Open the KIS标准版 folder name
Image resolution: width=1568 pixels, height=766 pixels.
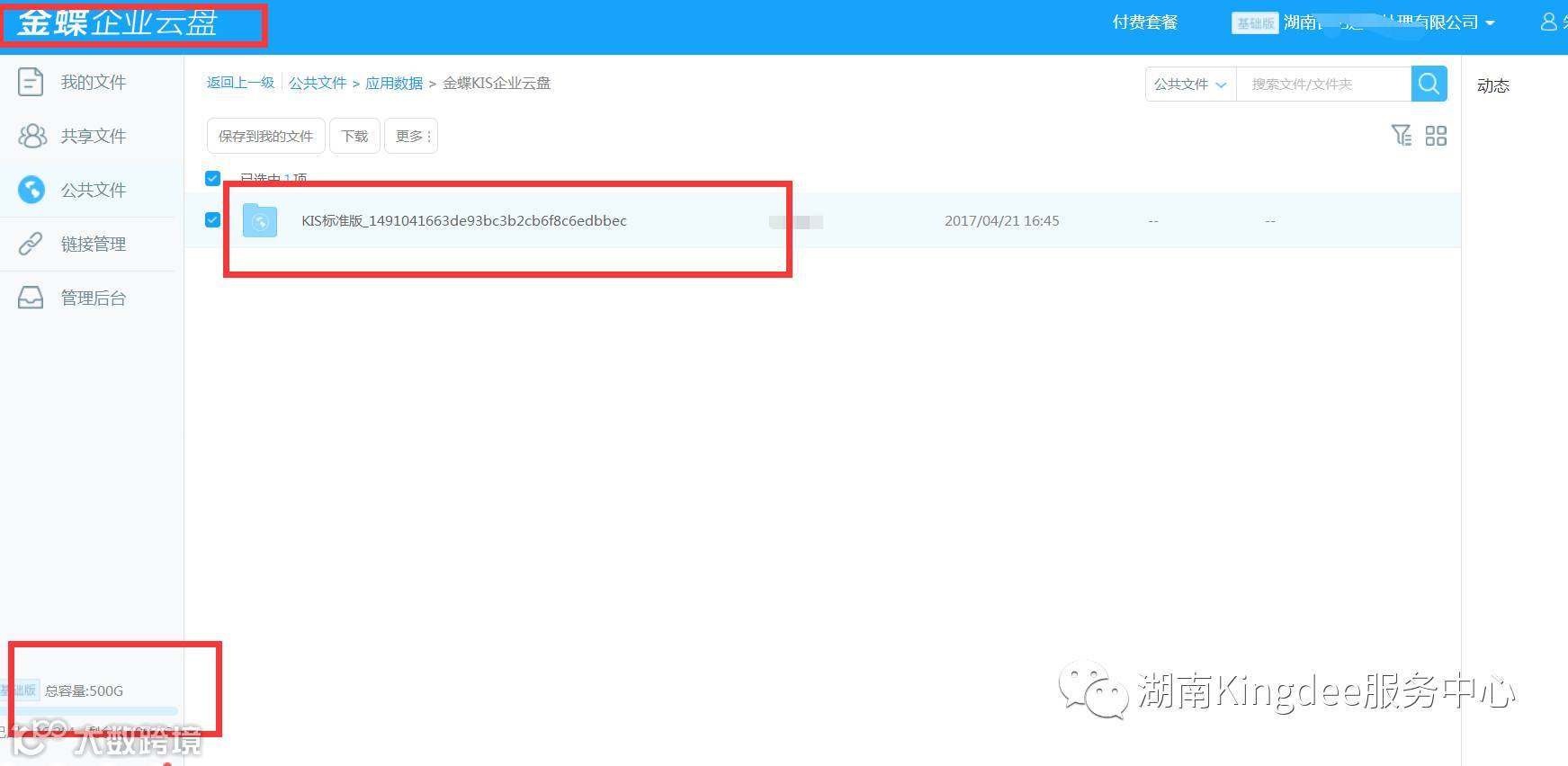click(x=464, y=220)
